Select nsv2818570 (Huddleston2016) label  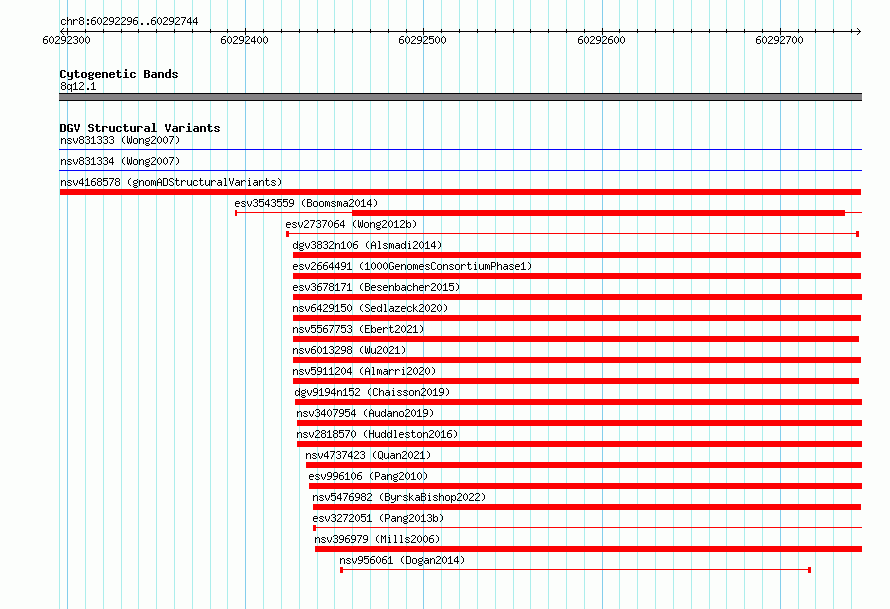[x=377, y=434]
